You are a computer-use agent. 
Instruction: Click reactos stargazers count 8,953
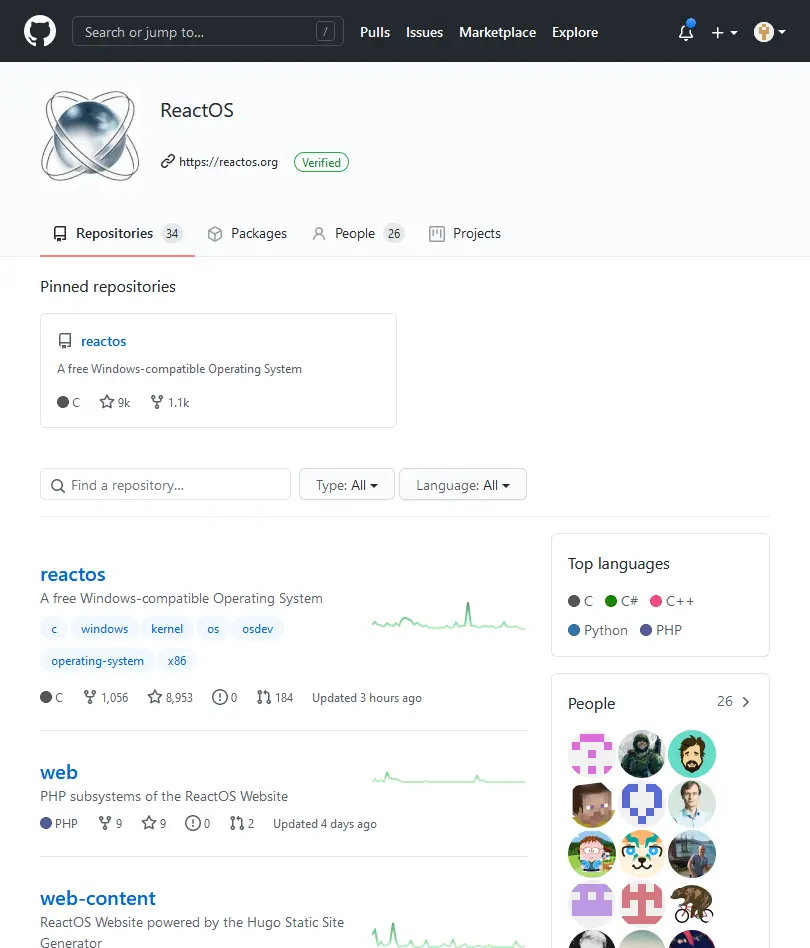tap(170, 698)
